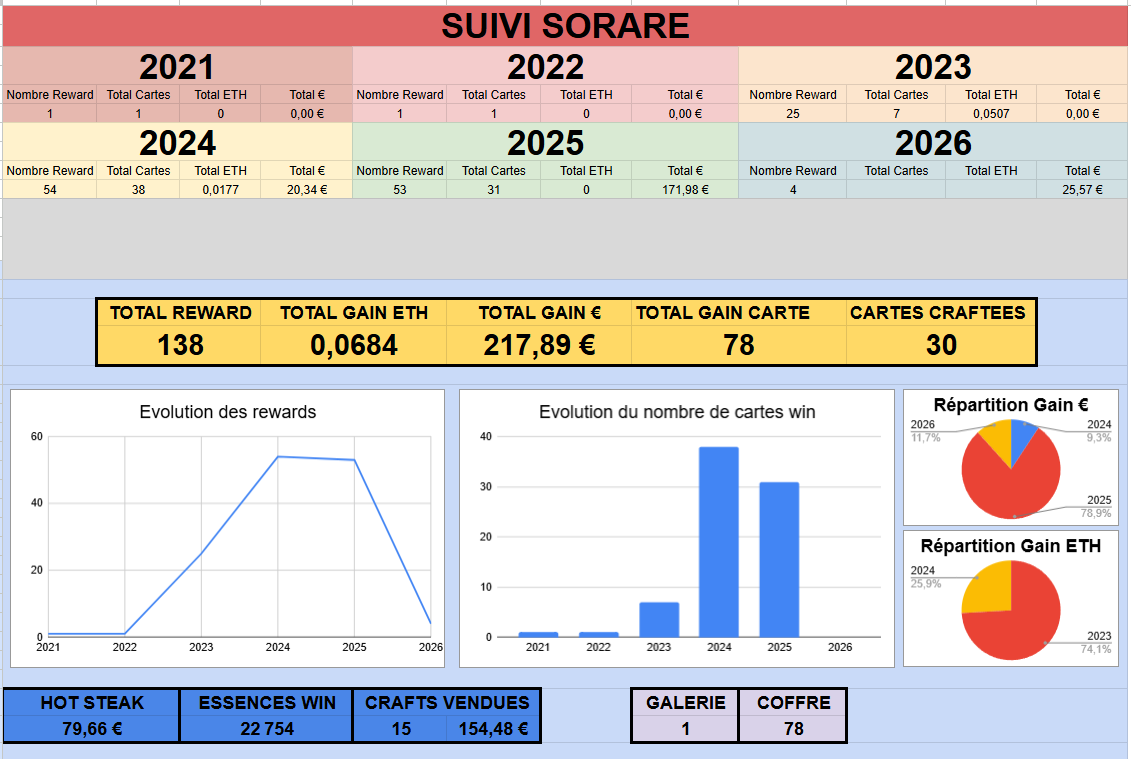Viewport: 1131px width, 759px height.
Task: Select Répartition Gain ETH chart title
Action: pos(1011,546)
